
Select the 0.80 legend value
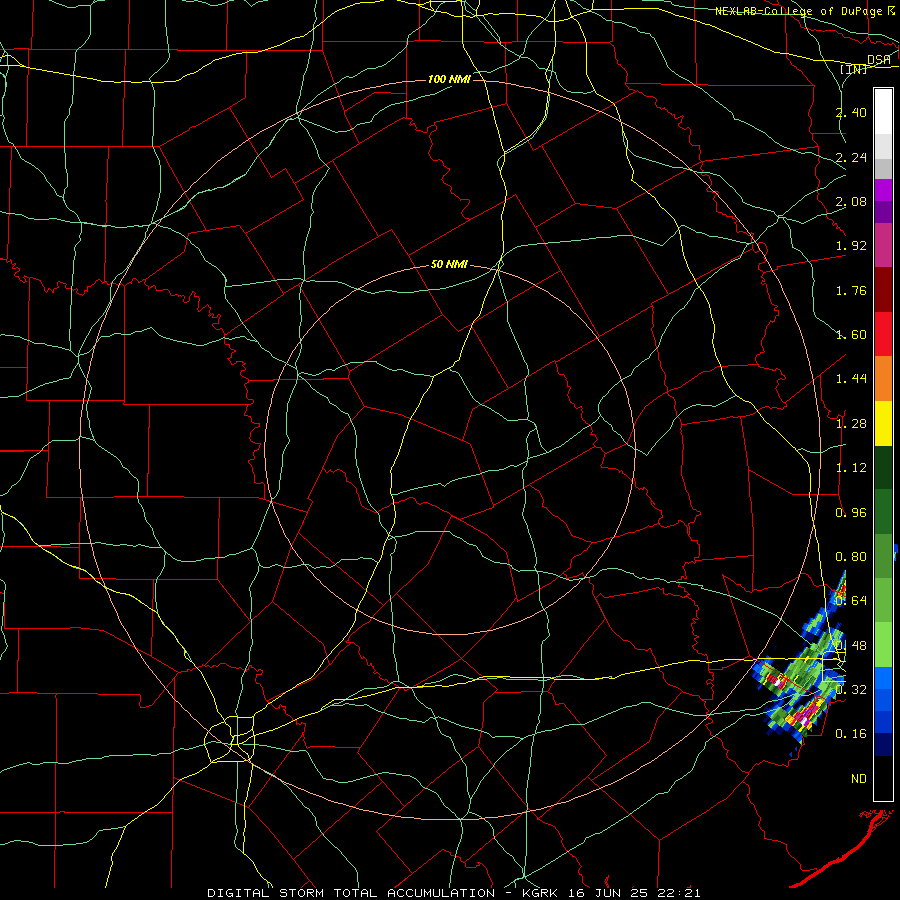click(x=851, y=557)
